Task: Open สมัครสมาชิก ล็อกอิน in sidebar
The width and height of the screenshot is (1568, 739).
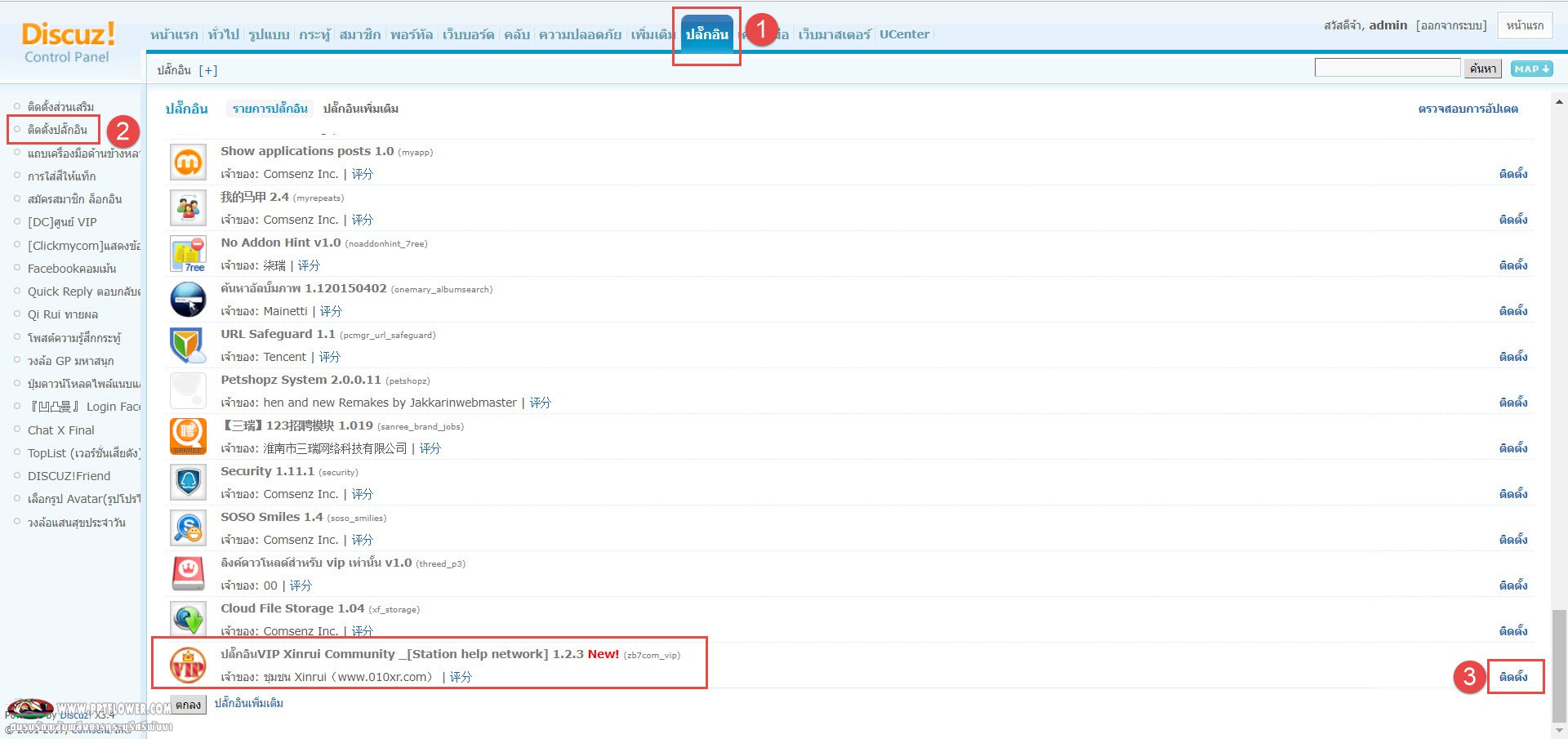Action: pyautogui.click(x=74, y=199)
